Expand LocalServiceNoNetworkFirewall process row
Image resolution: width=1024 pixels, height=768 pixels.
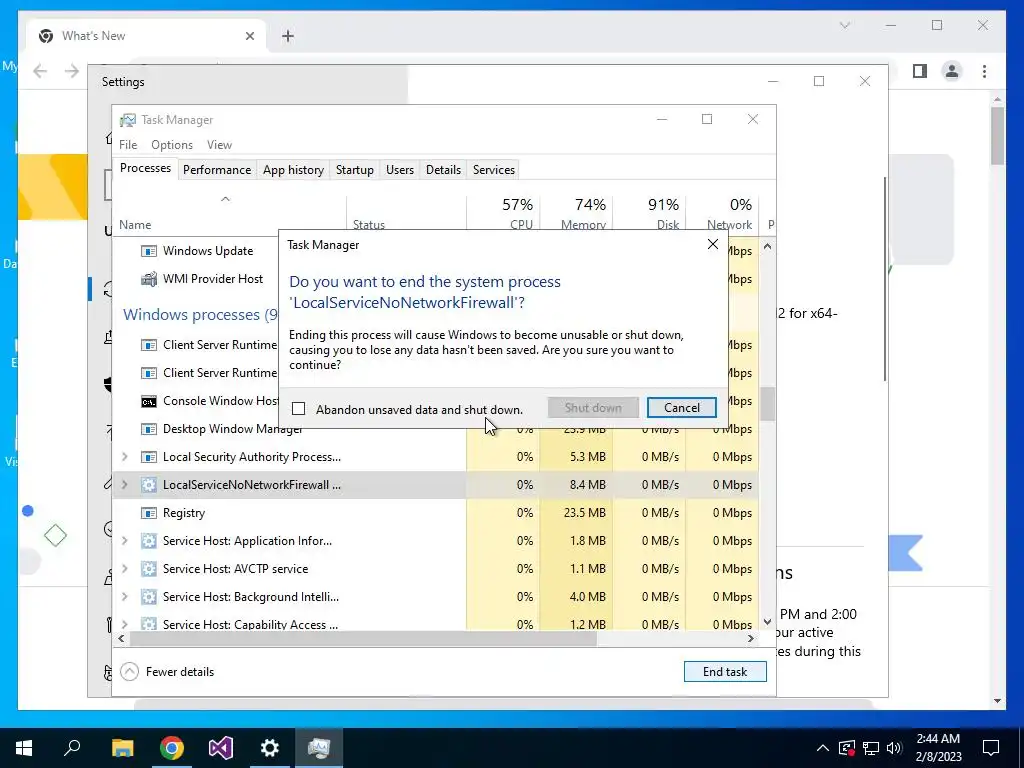point(125,485)
